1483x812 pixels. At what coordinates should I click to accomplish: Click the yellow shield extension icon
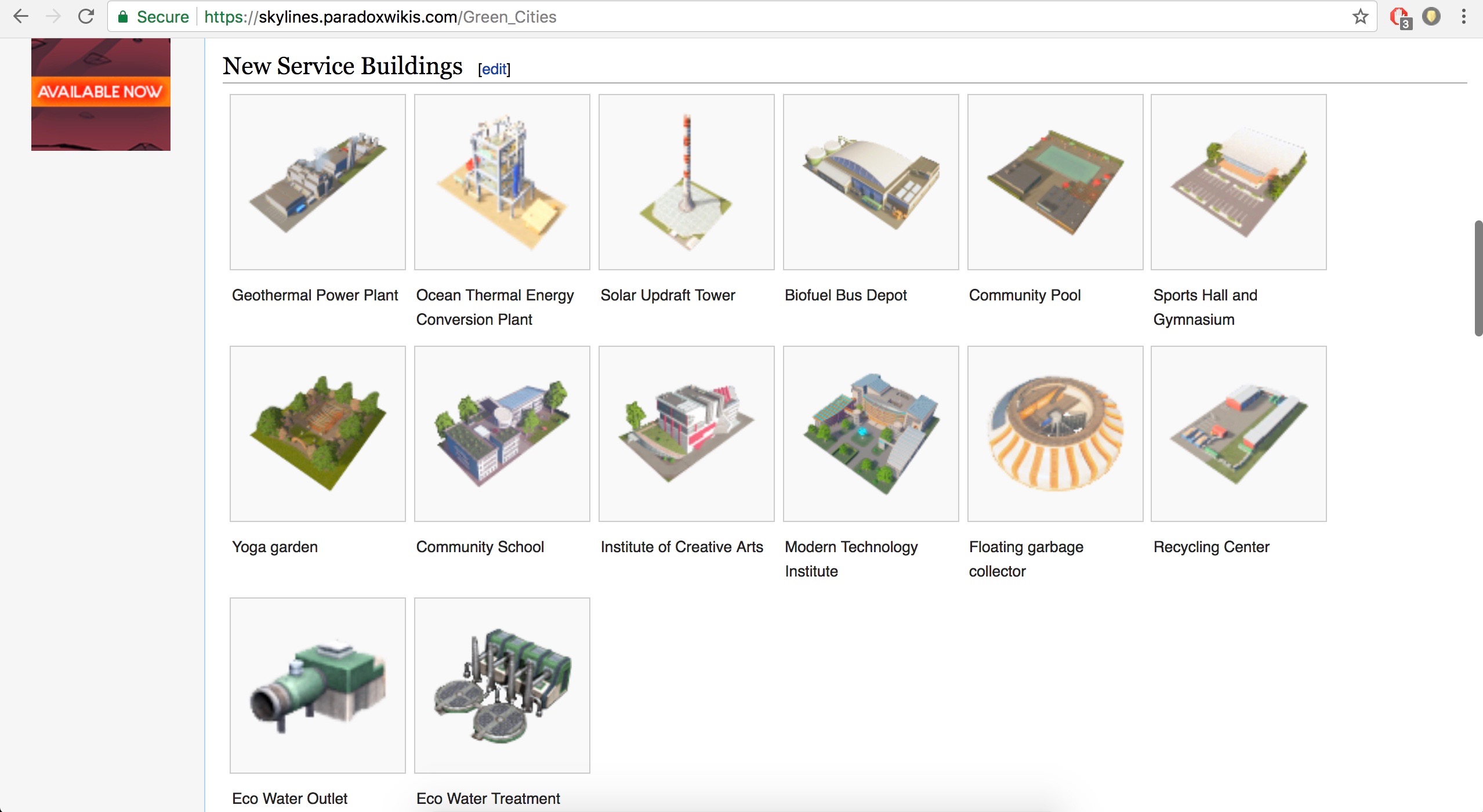1431,16
